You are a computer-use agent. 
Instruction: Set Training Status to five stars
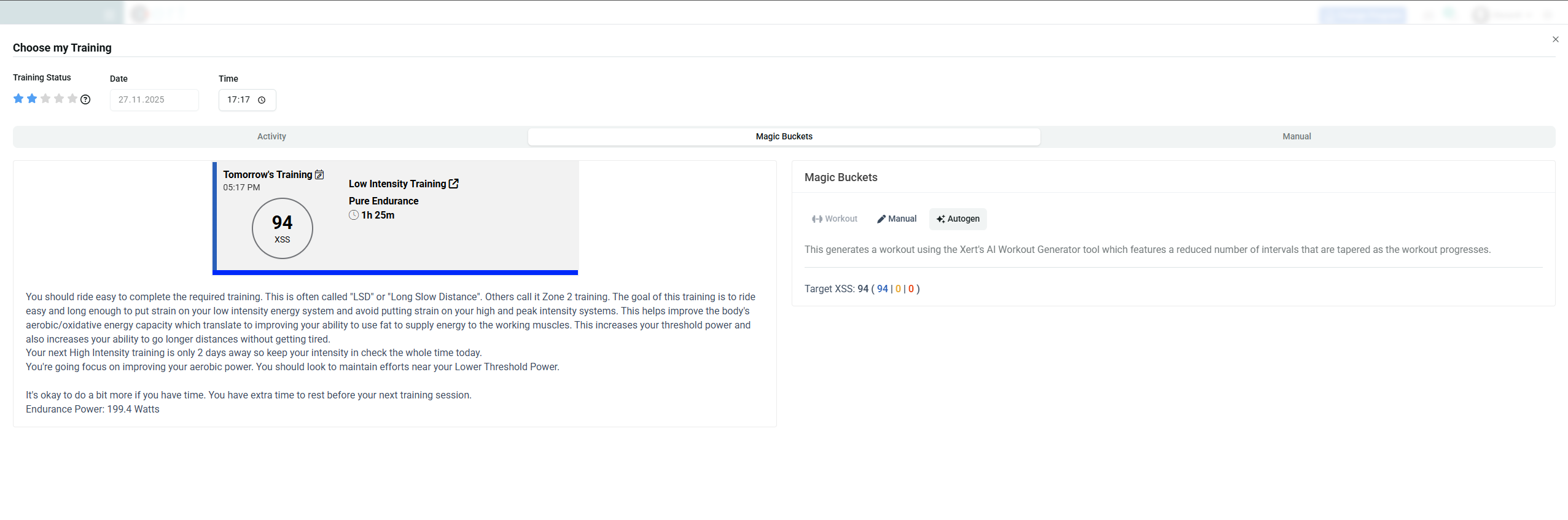pyautogui.click(x=72, y=99)
